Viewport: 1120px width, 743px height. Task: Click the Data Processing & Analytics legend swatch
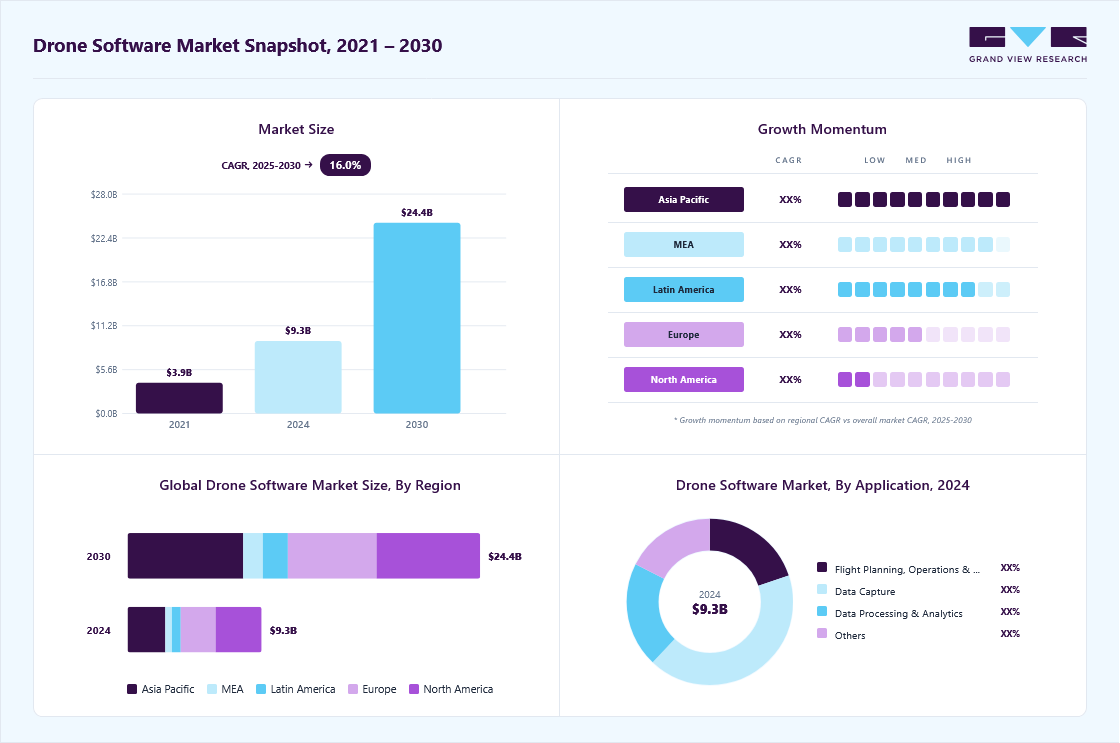821,612
